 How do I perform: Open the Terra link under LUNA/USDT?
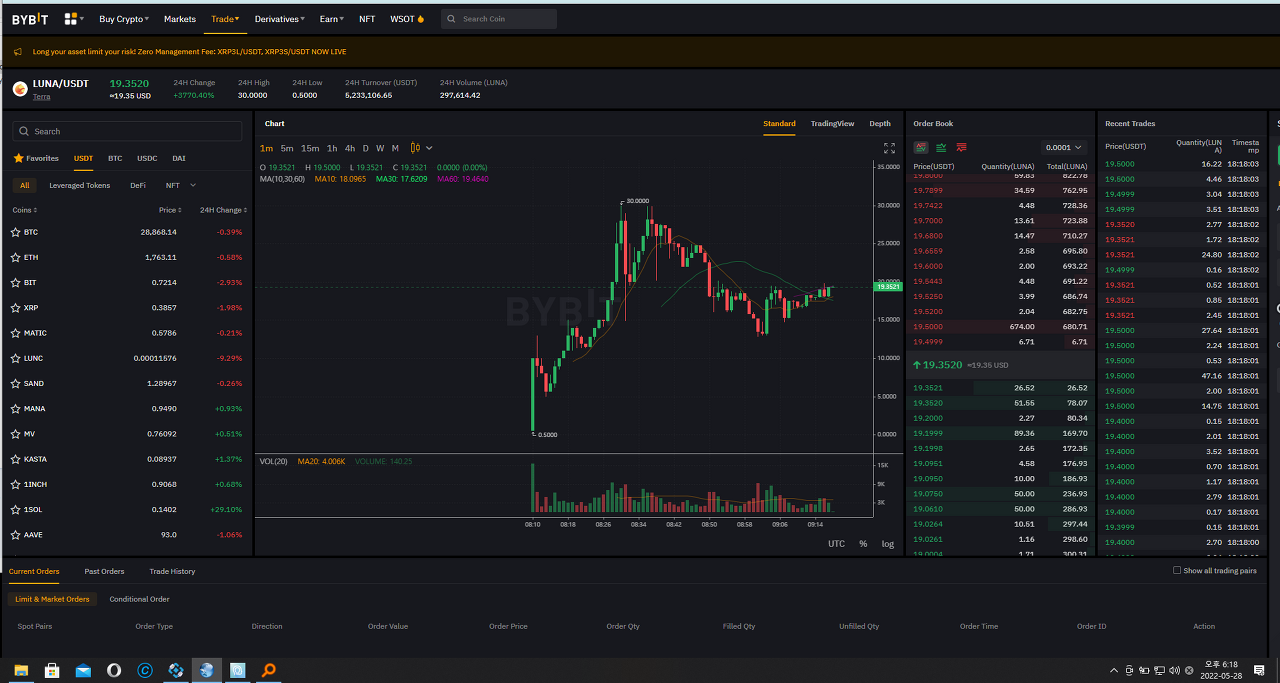tap(41, 97)
